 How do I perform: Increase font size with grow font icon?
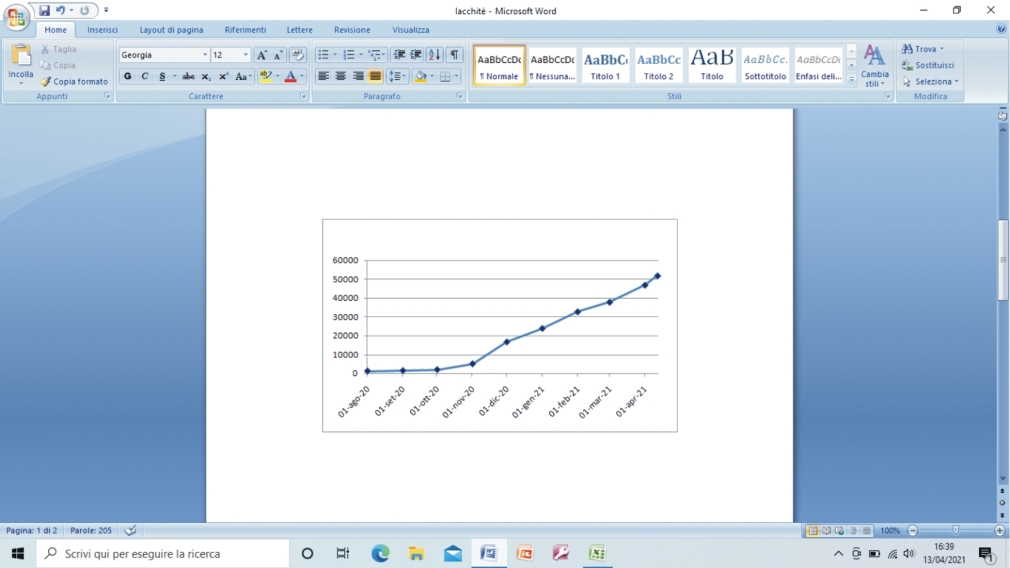[x=262, y=55]
